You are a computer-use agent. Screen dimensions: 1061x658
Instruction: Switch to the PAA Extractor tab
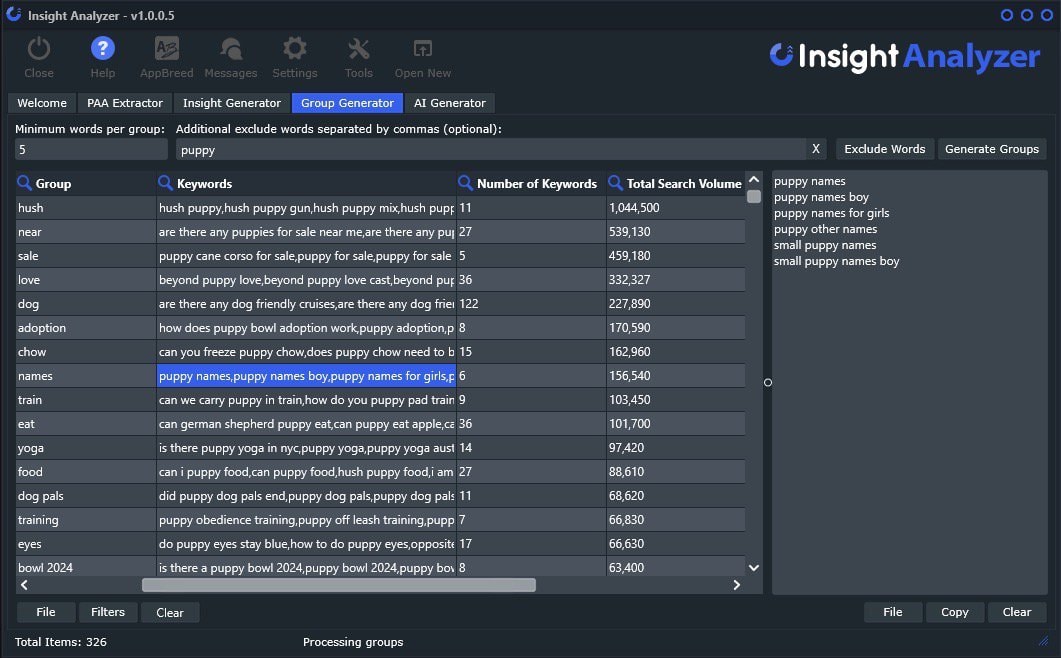tap(125, 102)
